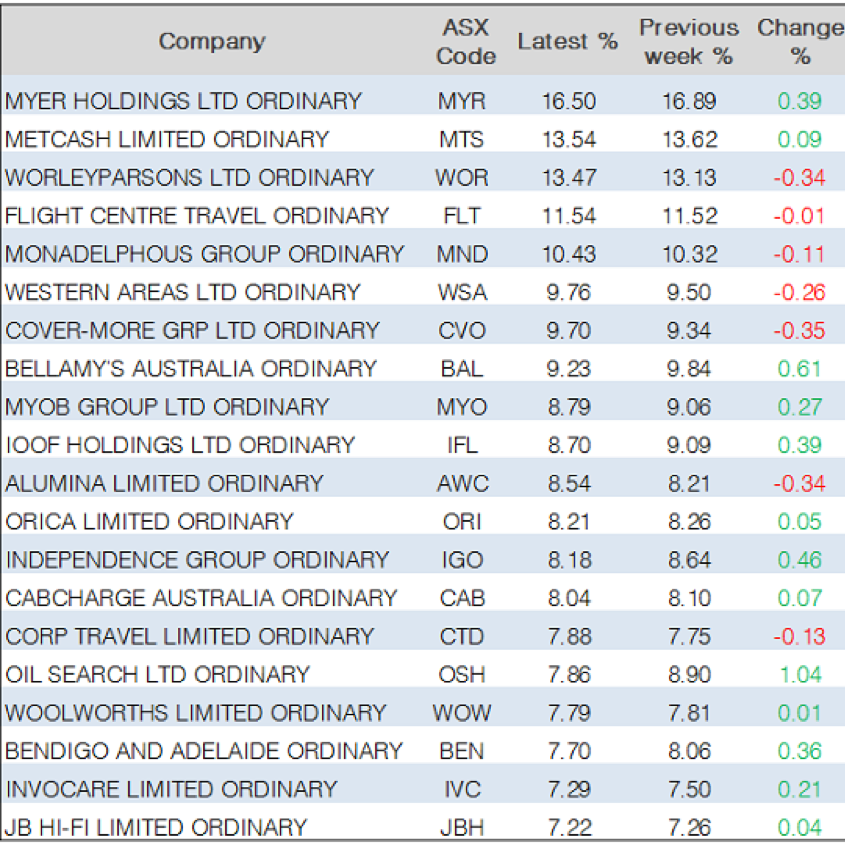Select the Previous week % header
Screen dimensions: 845x845
[689, 42]
